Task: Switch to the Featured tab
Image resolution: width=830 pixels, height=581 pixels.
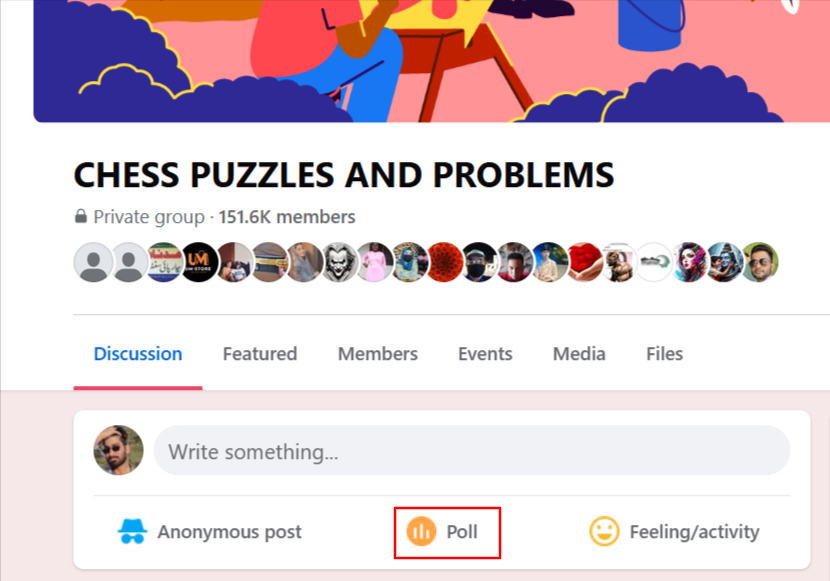Action: click(x=259, y=353)
